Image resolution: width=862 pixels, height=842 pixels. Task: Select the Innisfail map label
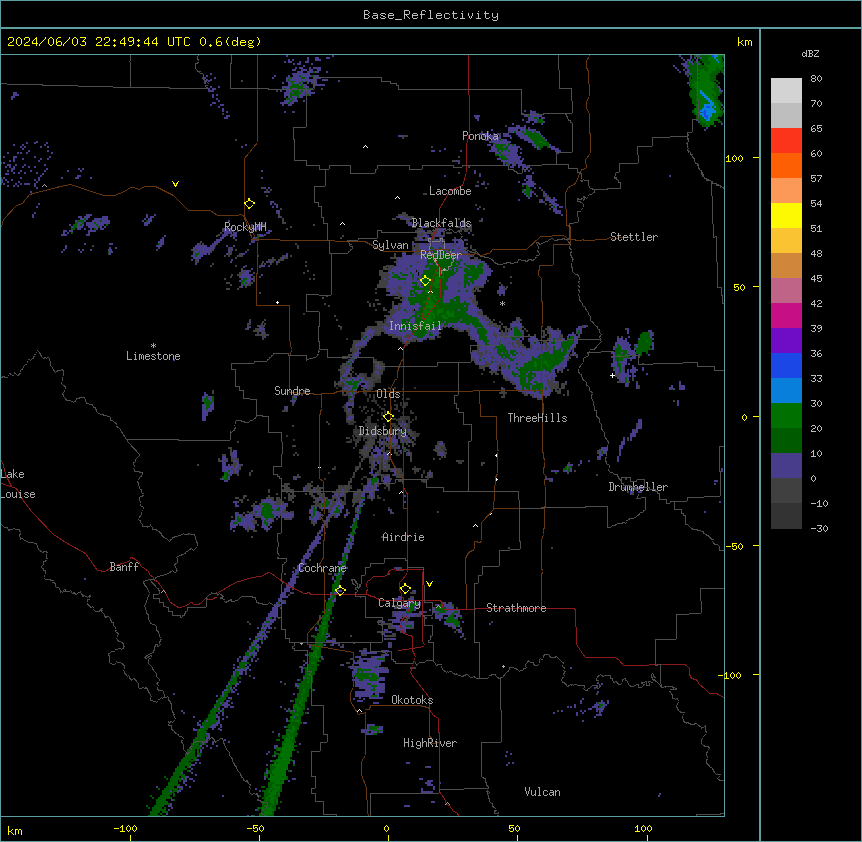[x=415, y=326]
